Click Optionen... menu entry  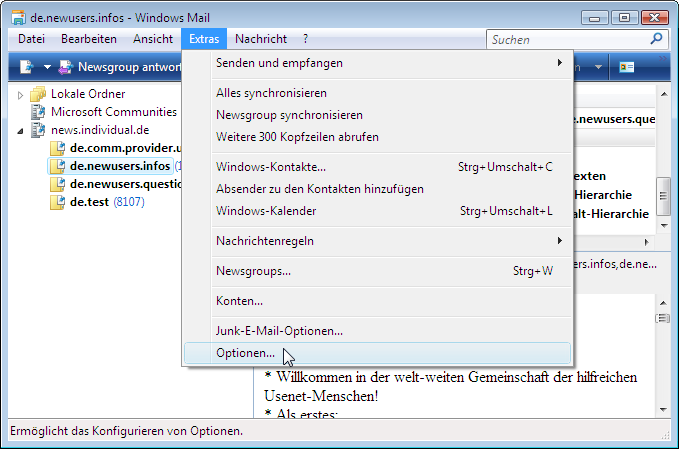point(378,353)
